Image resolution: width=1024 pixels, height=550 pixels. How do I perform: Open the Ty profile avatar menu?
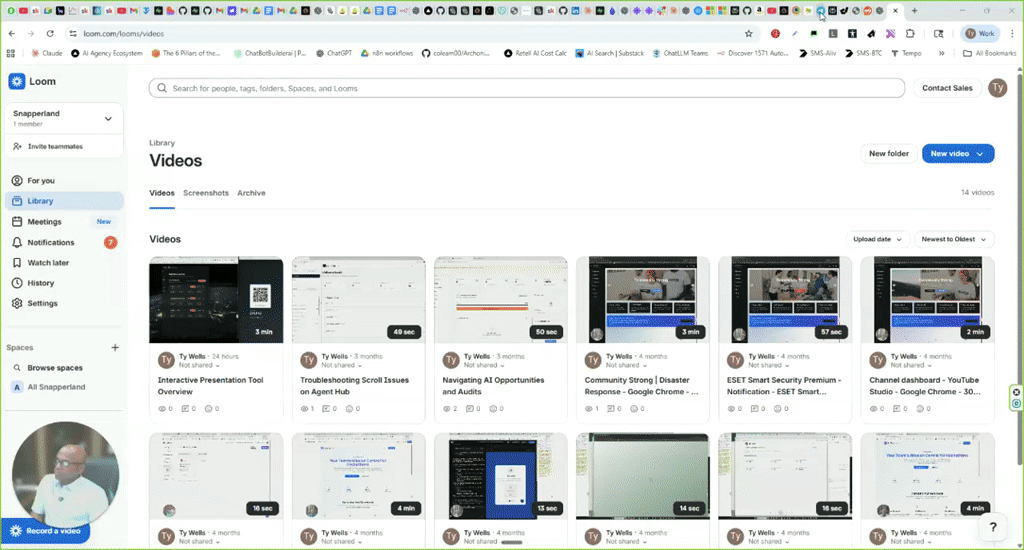[997, 88]
